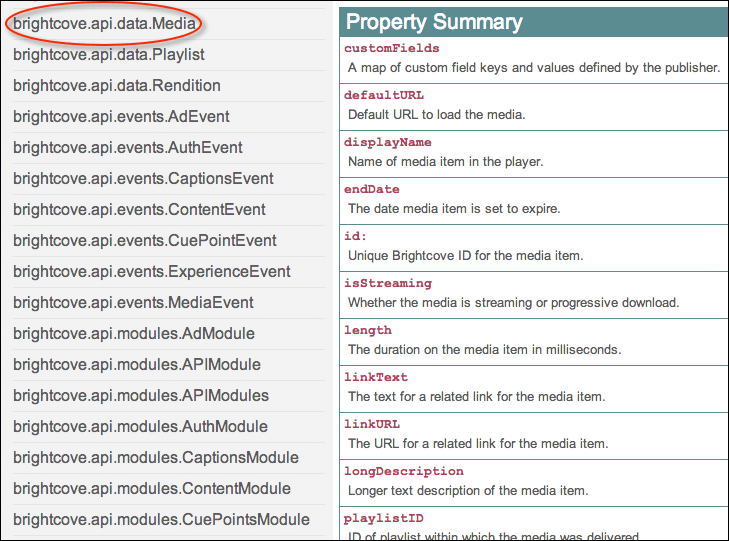
Task: Select brightcove.api.events.AuthEvent in list
Action: click(128, 148)
